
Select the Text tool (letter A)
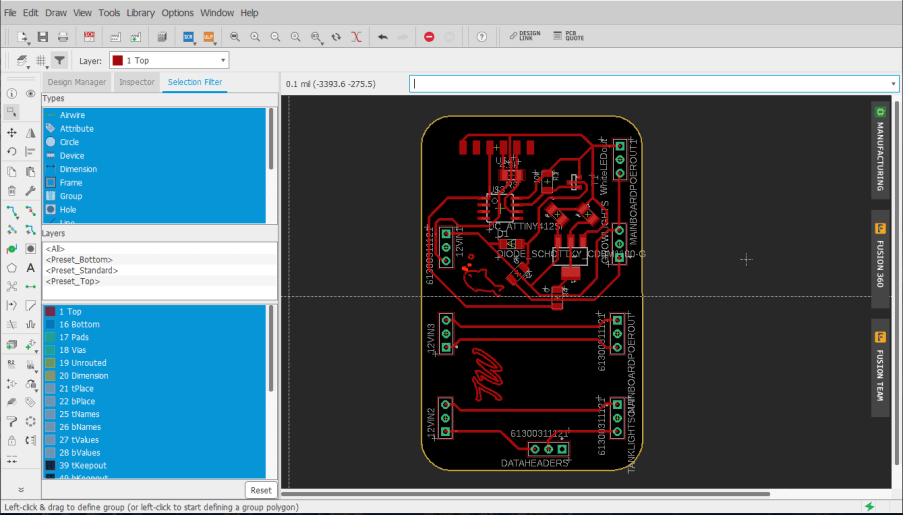click(x=31, y=267)
